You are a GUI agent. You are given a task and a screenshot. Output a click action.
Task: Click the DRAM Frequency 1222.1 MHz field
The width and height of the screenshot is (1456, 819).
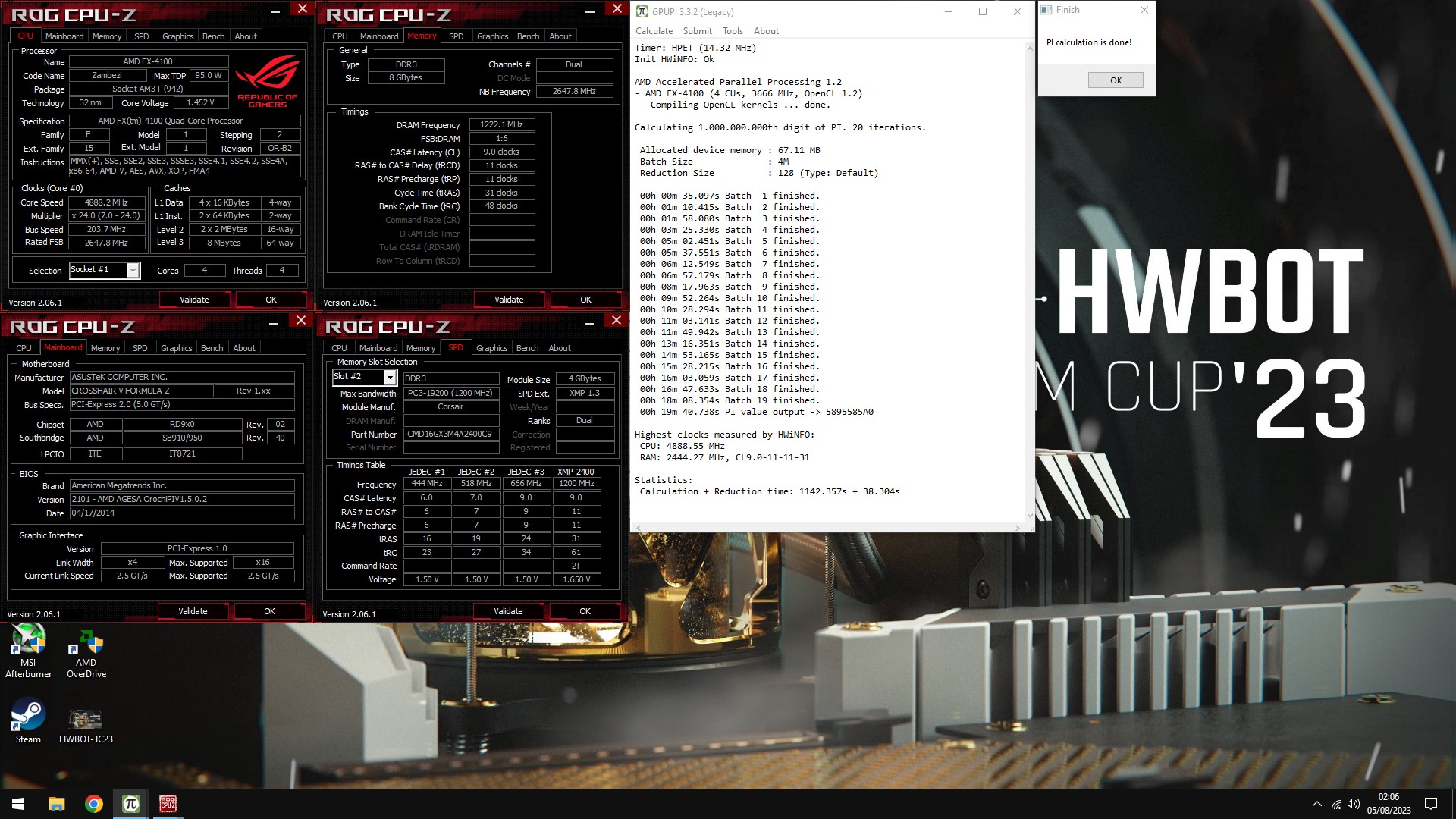click(x=502, y=124)
